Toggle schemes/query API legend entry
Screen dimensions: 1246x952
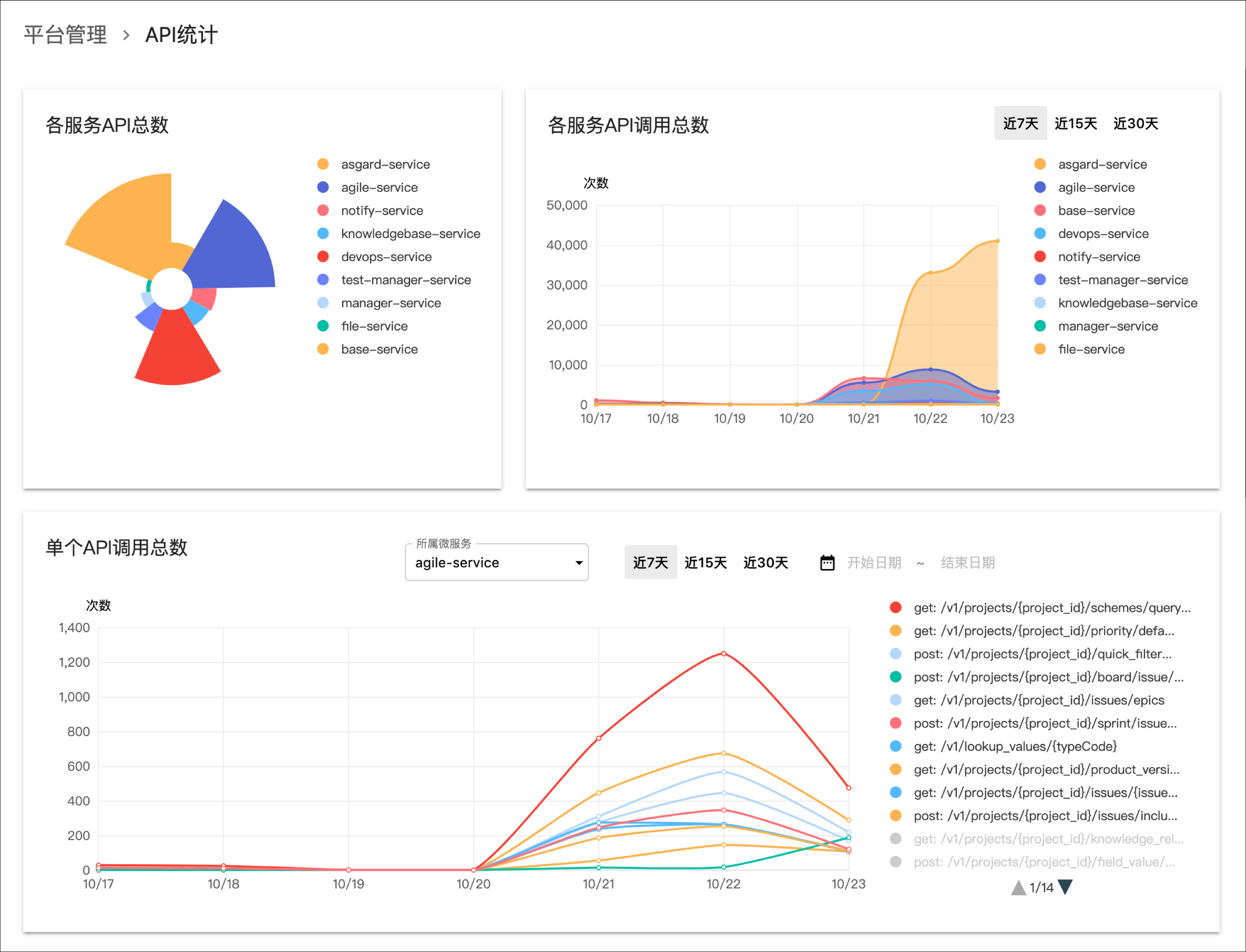pos(1040,608)
